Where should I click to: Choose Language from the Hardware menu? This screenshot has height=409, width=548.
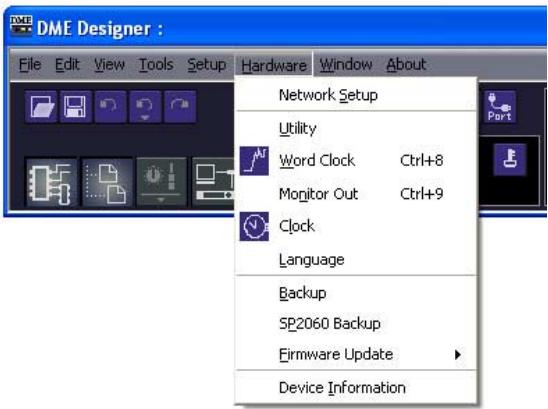click(x=356, y=259)
